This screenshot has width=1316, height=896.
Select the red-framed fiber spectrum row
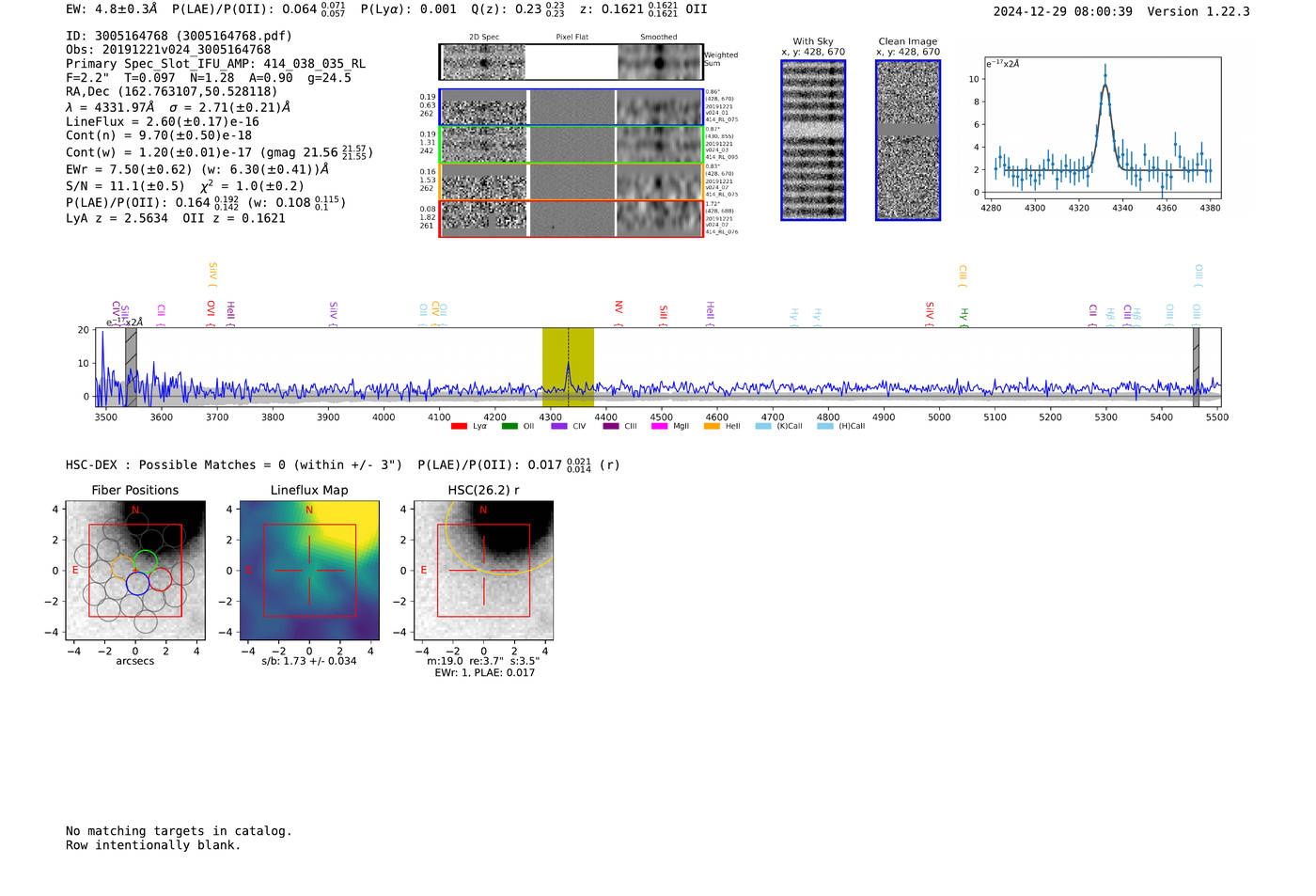click(x=572, y=218)
